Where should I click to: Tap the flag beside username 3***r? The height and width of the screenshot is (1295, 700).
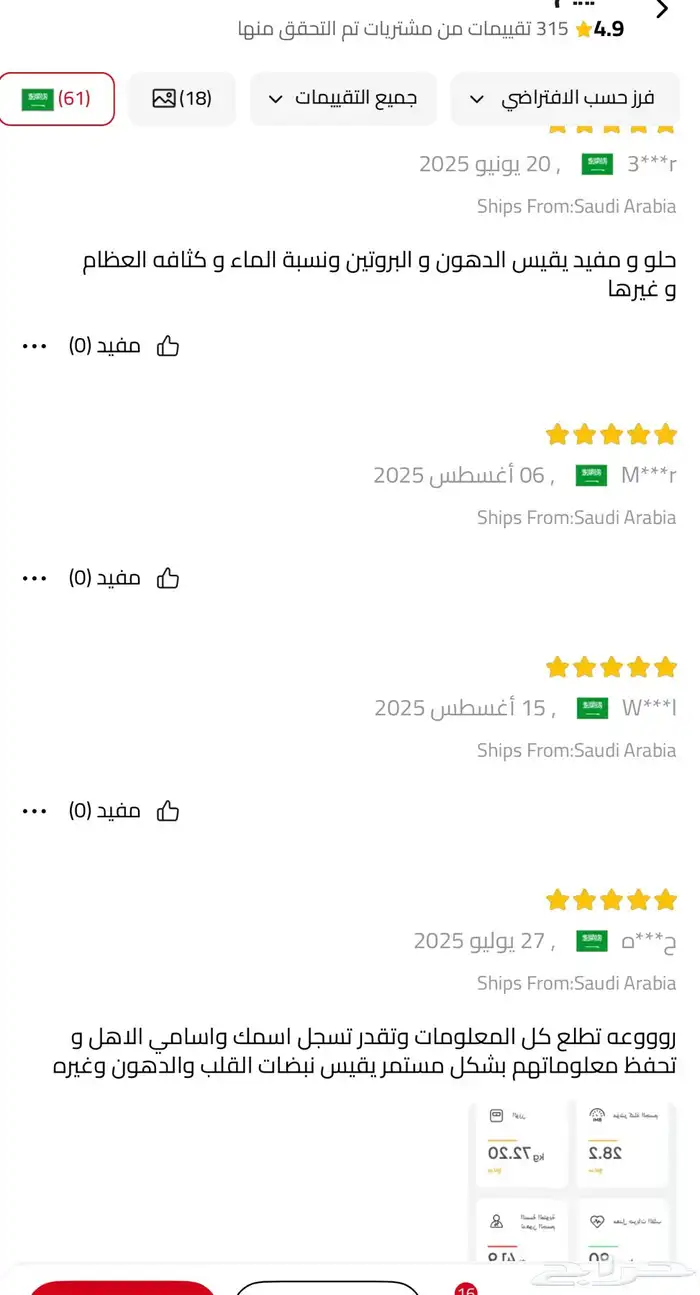coord(597,164)
